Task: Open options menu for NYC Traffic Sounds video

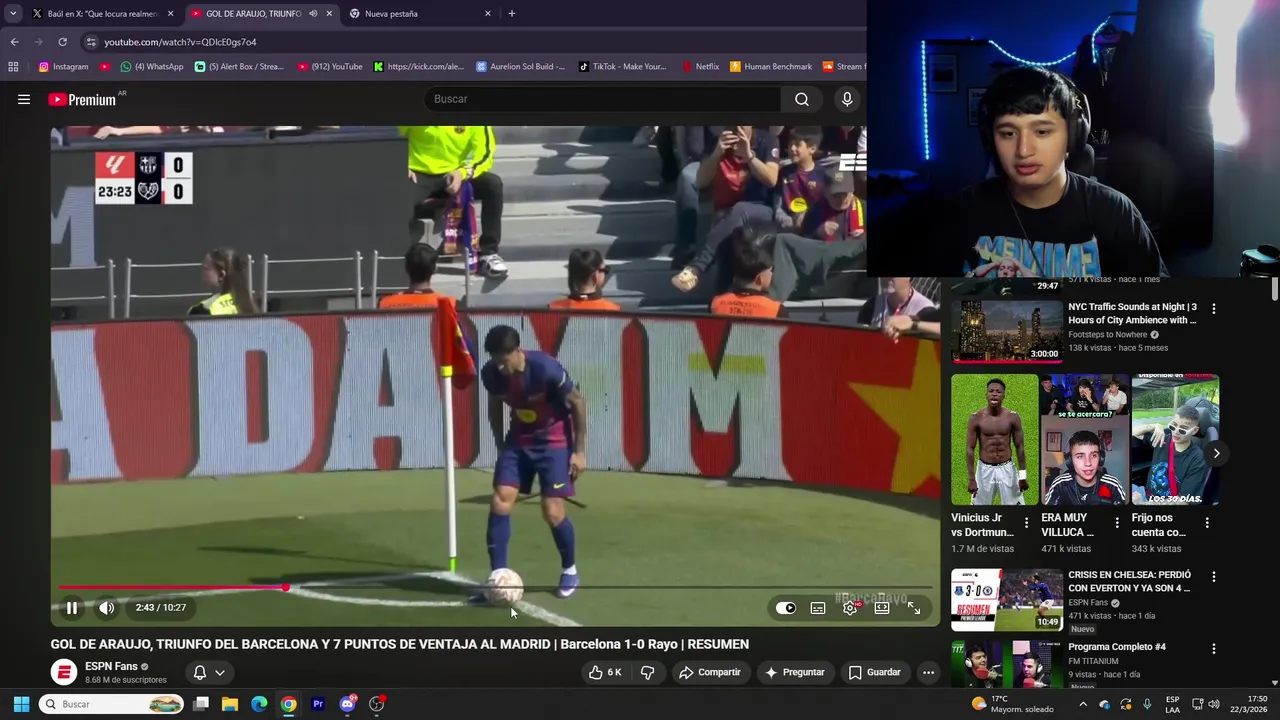Action: click(1214, 309)
